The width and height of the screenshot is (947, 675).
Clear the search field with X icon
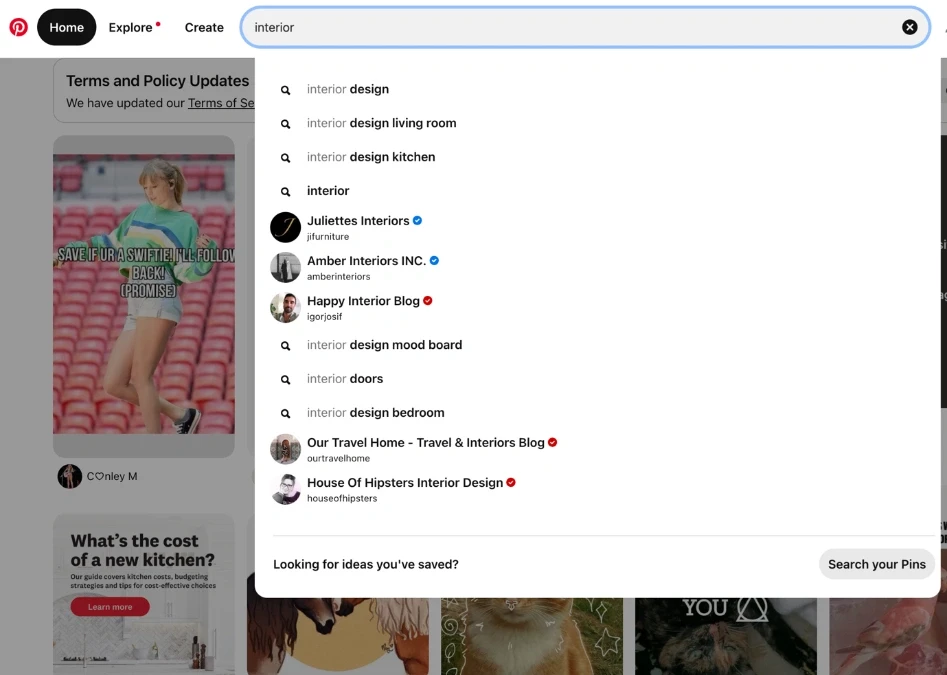[909, 27]
